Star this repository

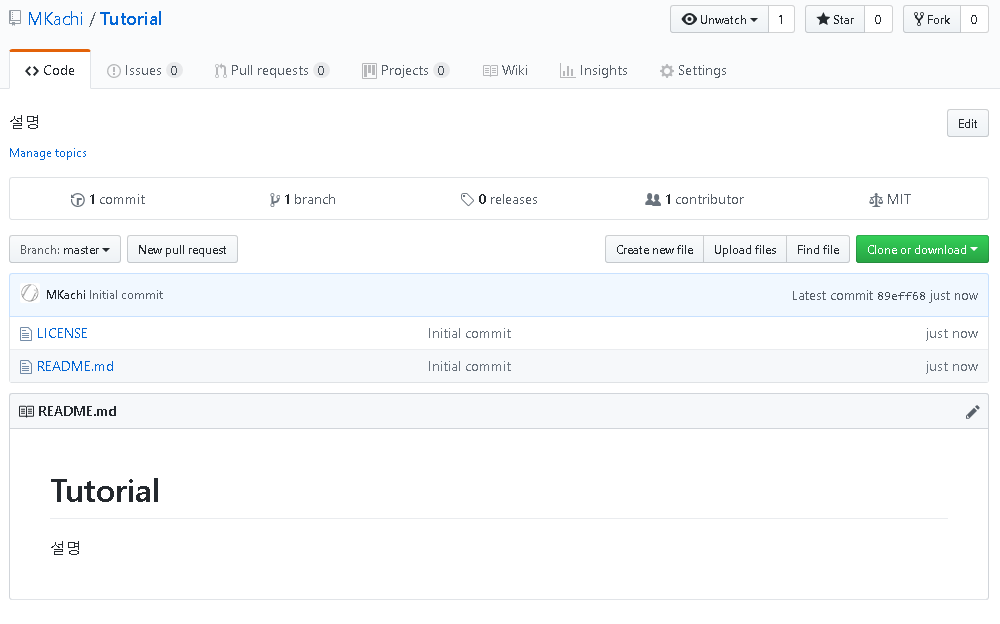(x=835, y=20)
